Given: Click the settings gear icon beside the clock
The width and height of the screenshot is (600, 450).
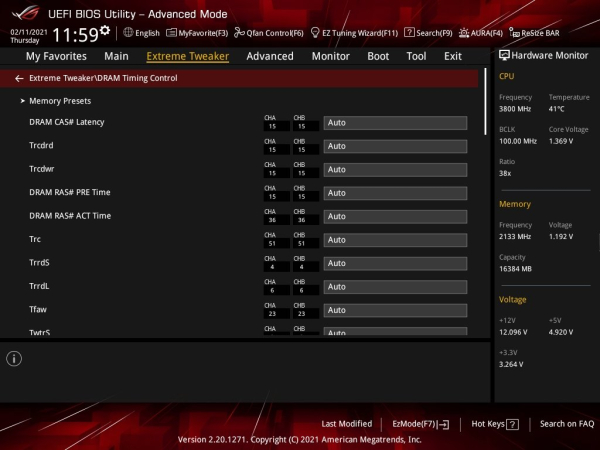Looking at the screenshot, I should coord(105,30).
